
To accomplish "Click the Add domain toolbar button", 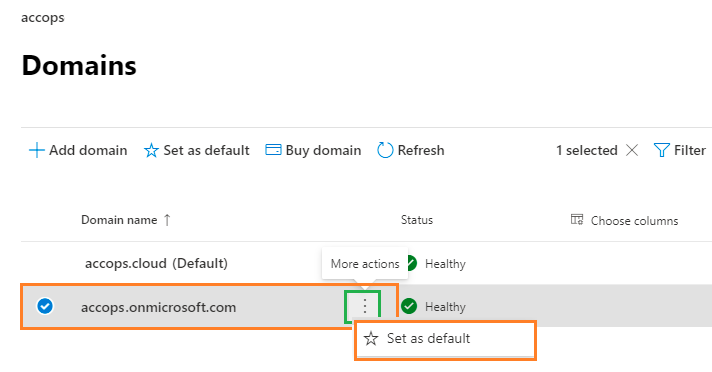I will click(x=78, y=150).
